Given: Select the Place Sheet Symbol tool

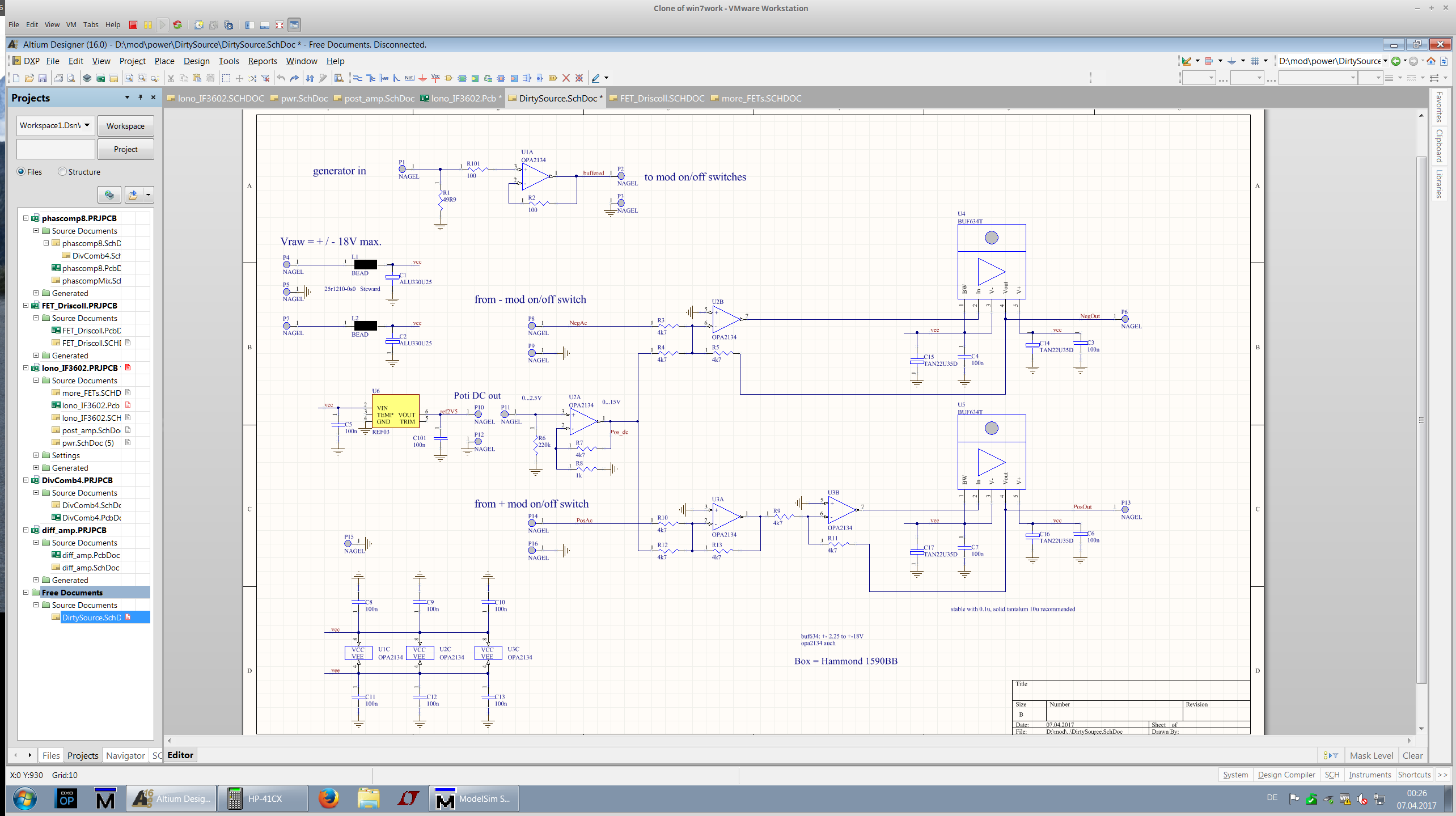Looking at the screenshot, I should tap(462, 78).
